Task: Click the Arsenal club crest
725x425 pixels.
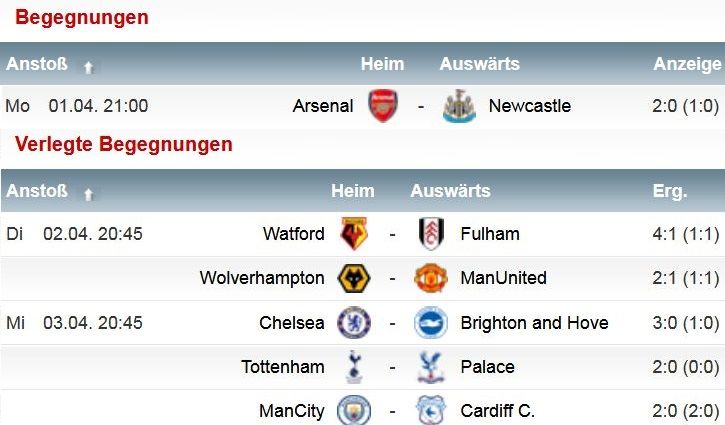Action: click(x=383, y=106)
